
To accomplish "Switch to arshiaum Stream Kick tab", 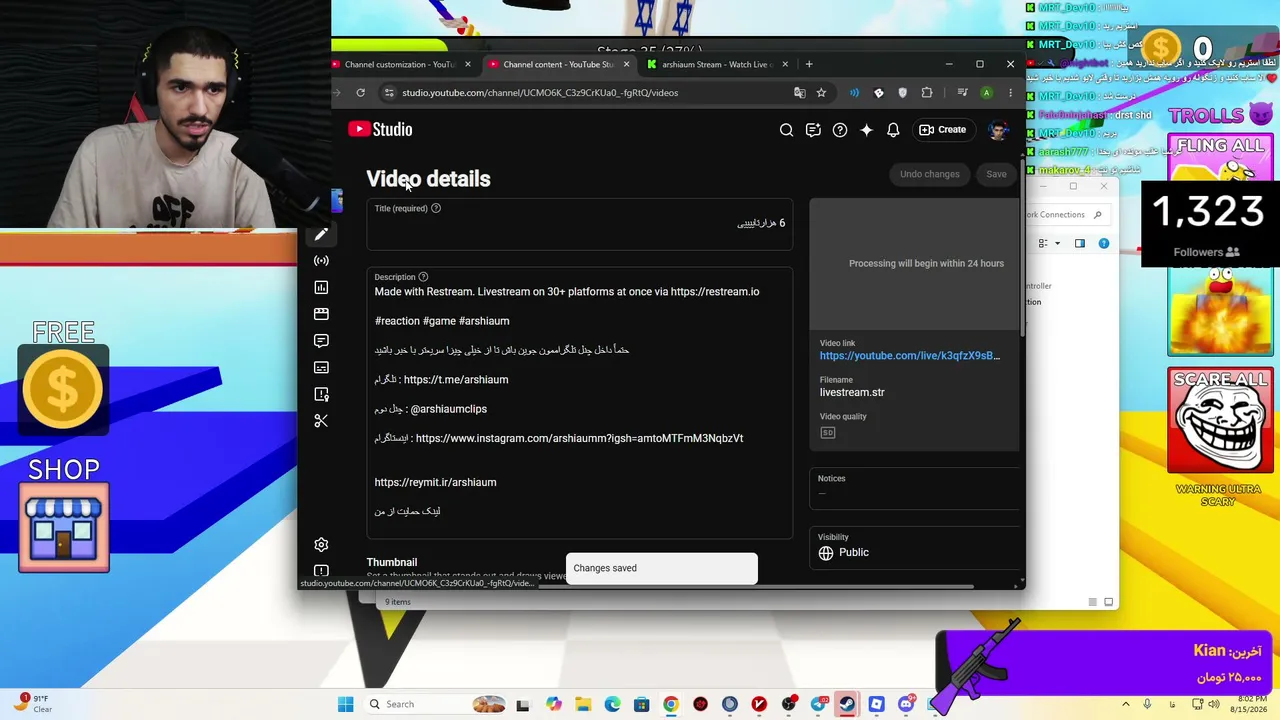I will click(x=716, y=65).
